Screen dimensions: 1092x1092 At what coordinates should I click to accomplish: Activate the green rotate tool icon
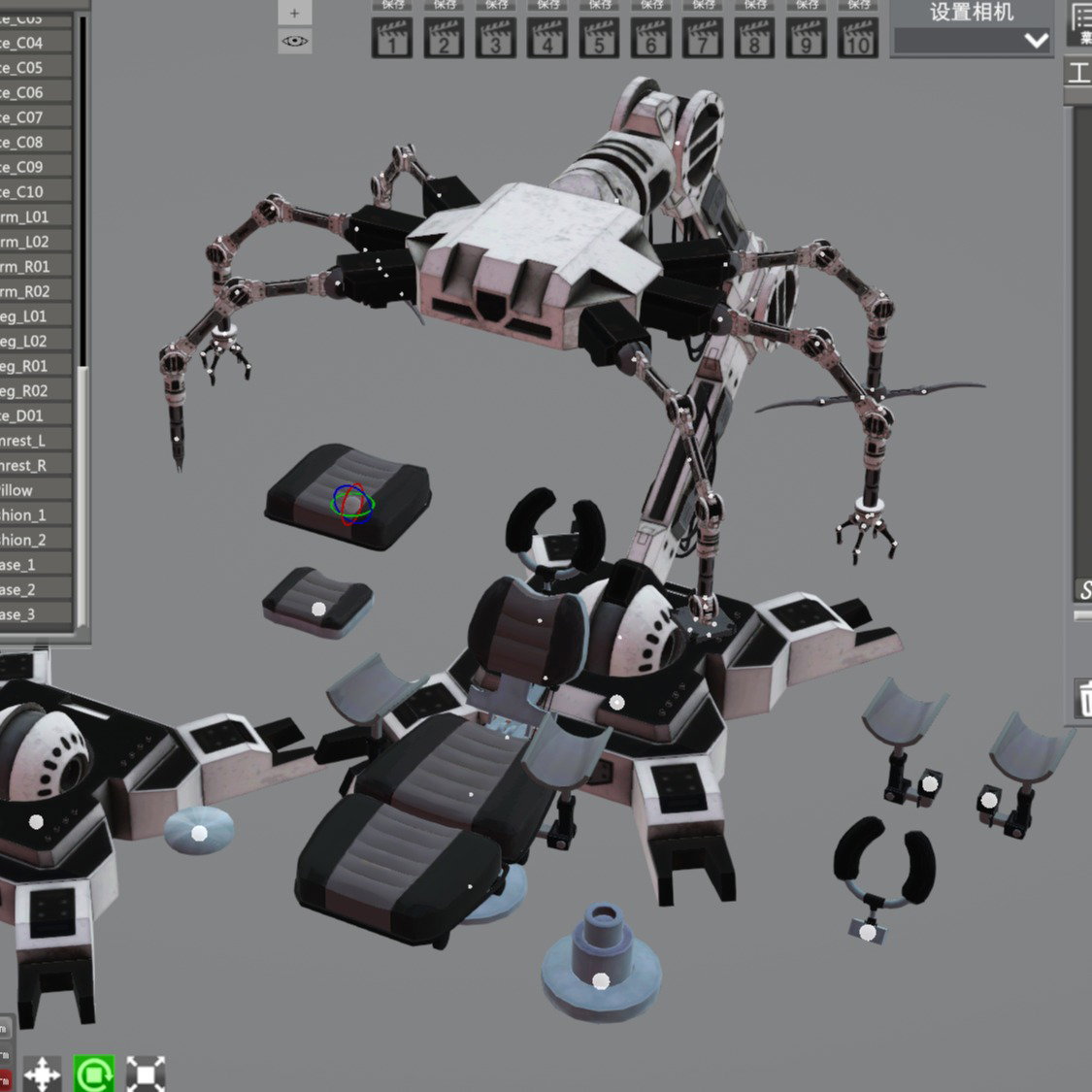click(94, 1074)
